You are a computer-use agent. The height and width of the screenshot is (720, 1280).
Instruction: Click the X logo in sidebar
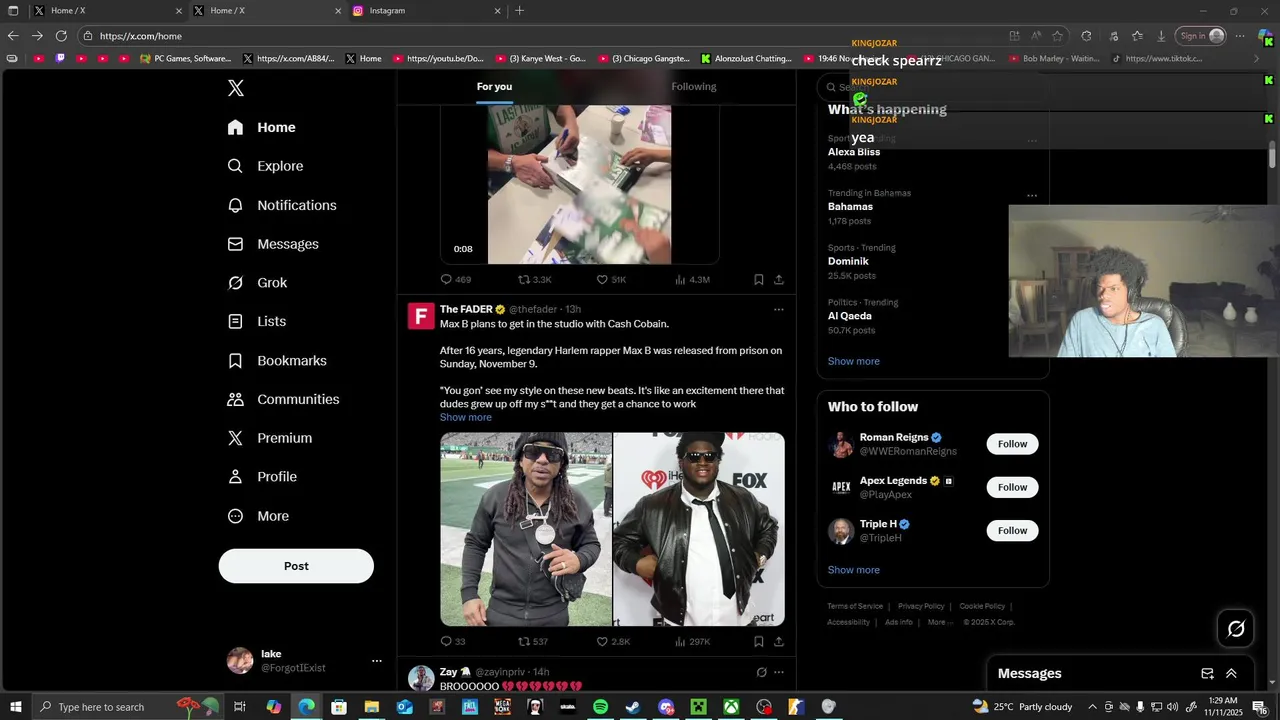[x=236, y=88]
